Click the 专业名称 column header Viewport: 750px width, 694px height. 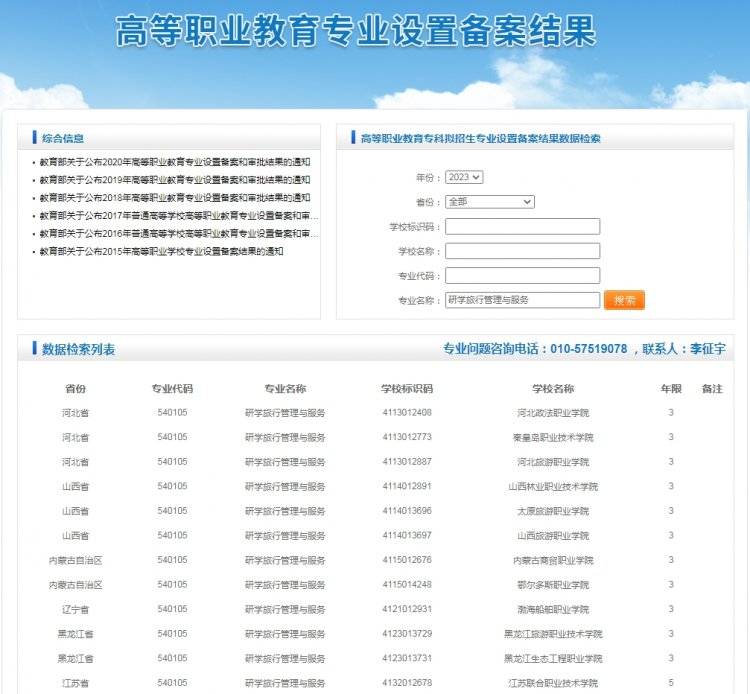pos(285,389)
